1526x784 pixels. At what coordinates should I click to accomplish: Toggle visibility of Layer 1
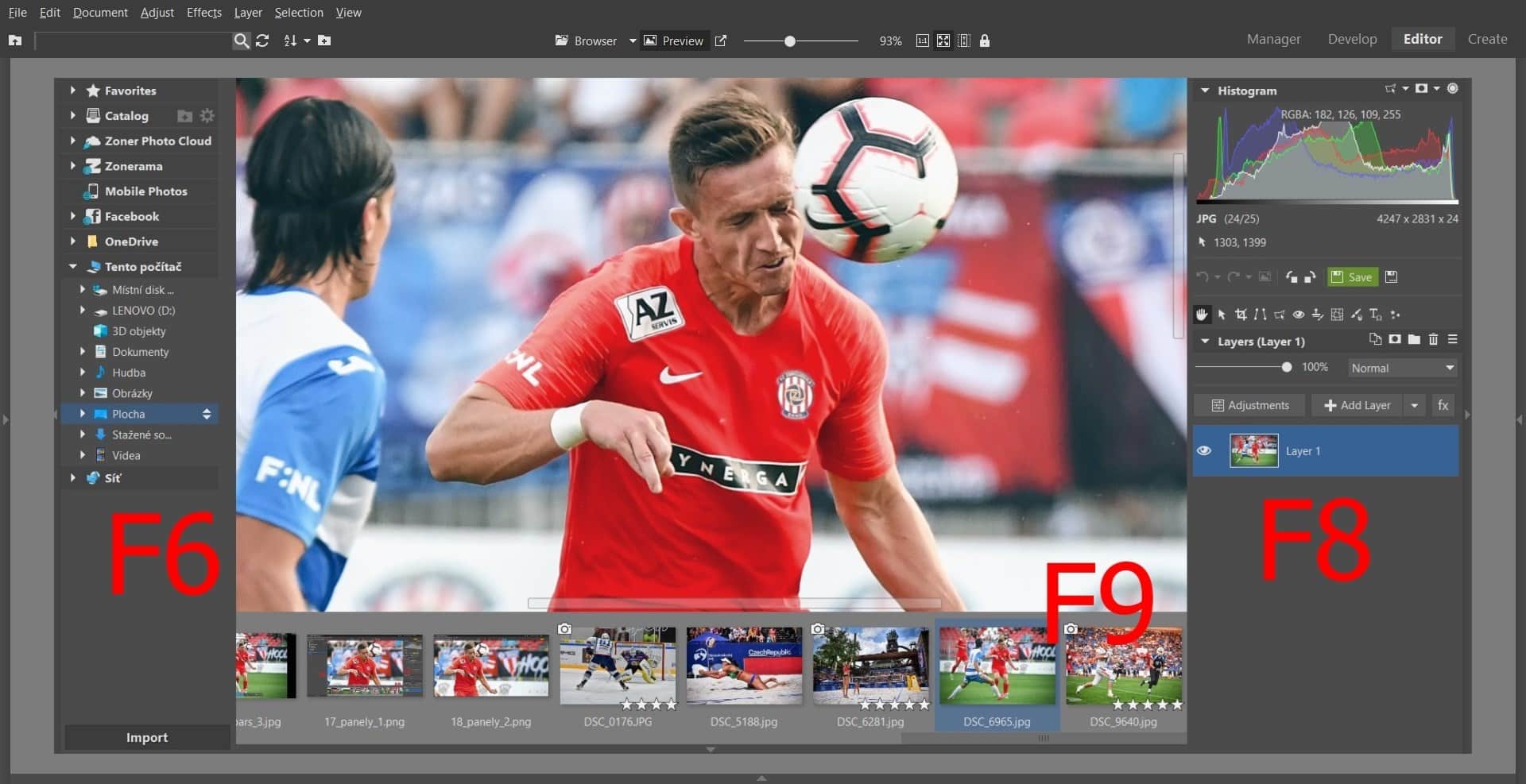point(1204,450)
